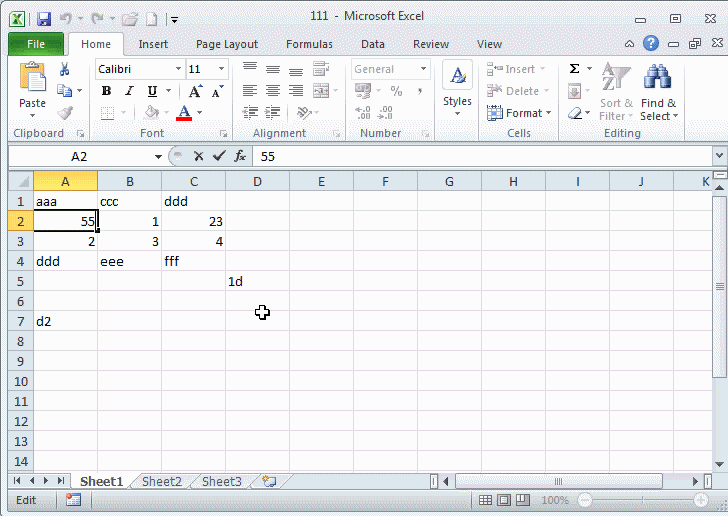Click the red font color swatch

[x=184, y=113]
